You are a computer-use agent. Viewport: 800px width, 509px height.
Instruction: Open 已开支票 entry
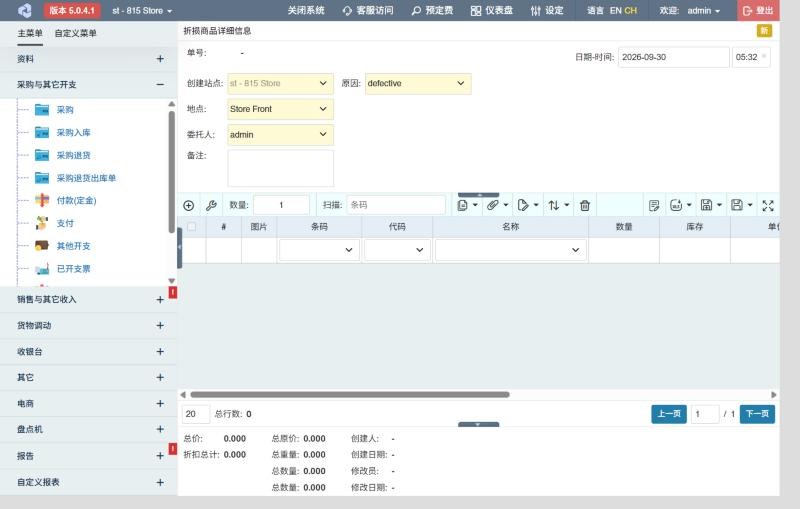click(73, 269)
